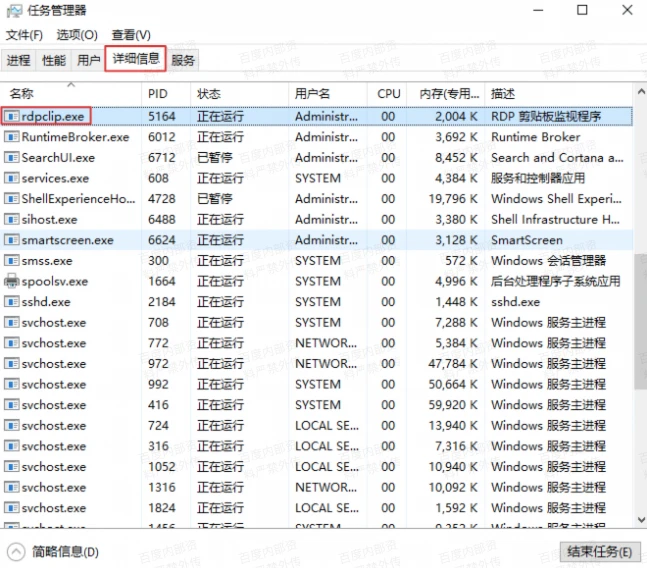The height and width of the screenshot is (568, 647).
Task: Click the SearchUI.exe process icon
Action: click(x=12, y=157)
